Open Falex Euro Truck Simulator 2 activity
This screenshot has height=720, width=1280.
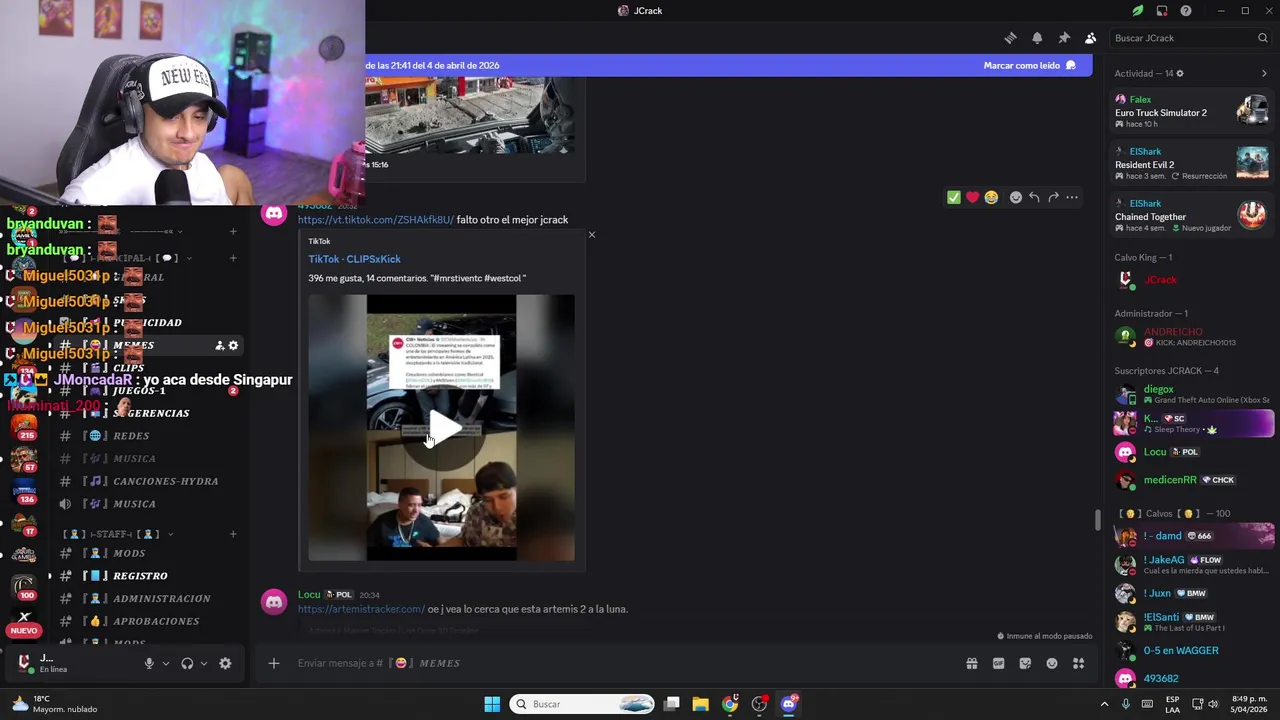click(1192, 111)
